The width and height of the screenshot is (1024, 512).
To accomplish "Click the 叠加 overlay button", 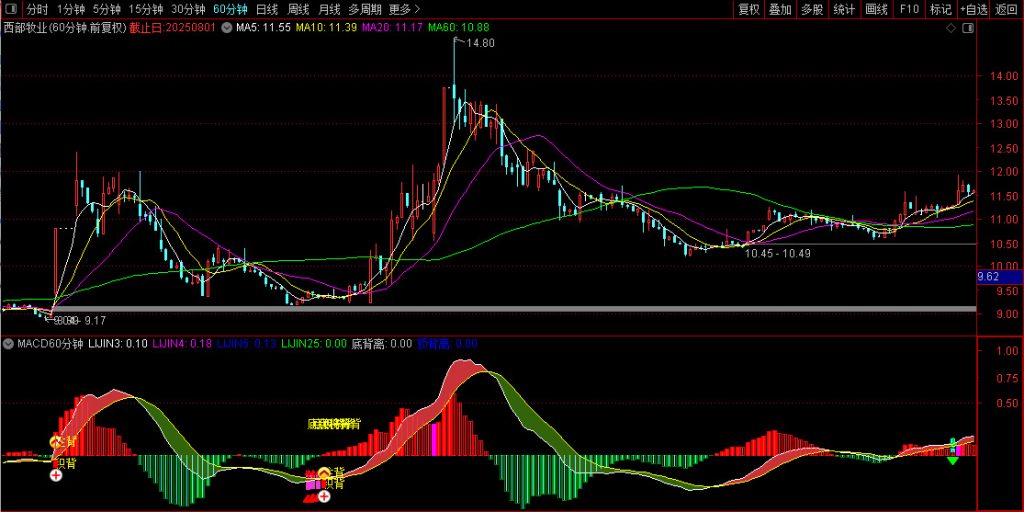I will [780, 9].
